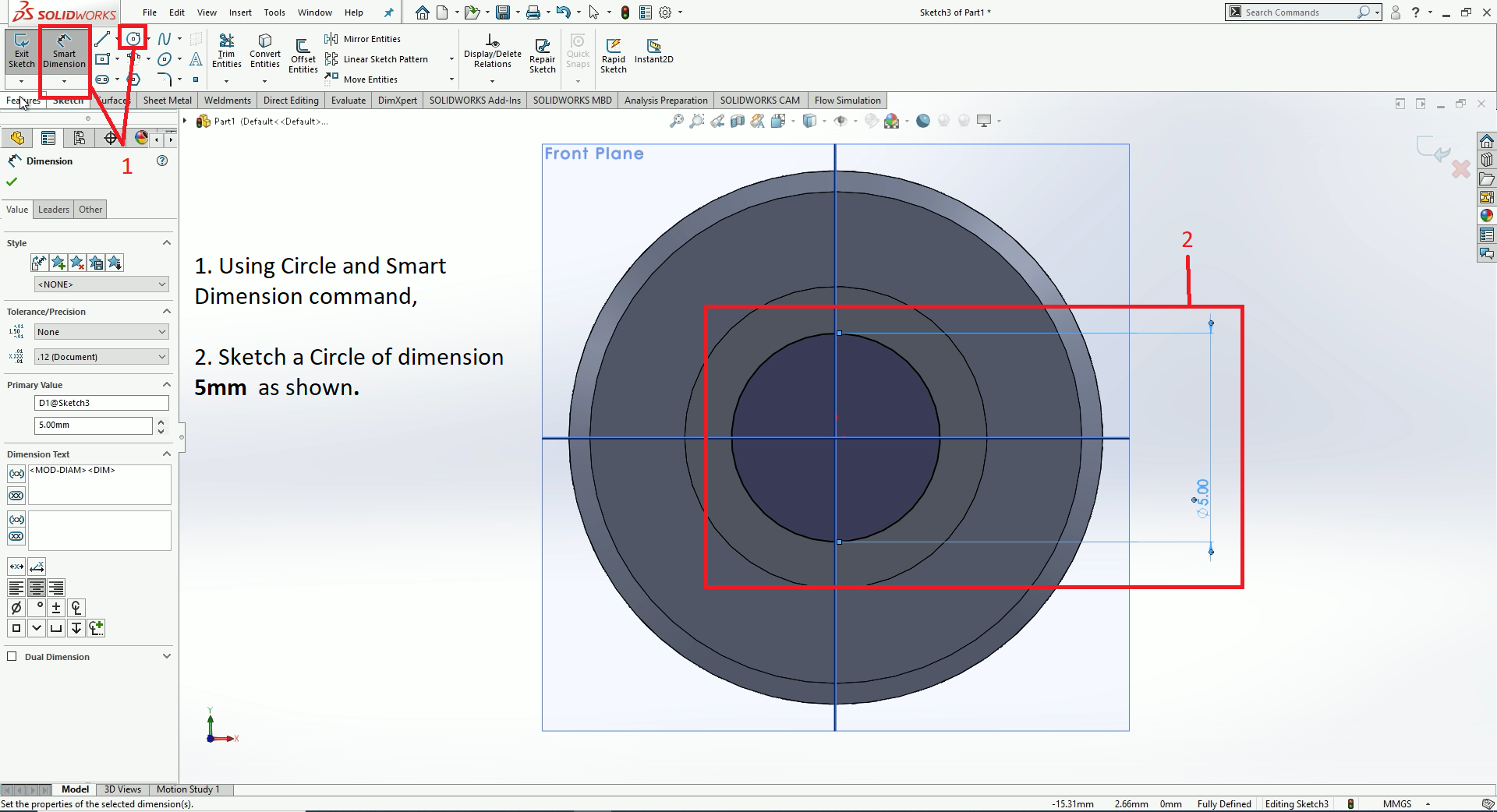Click Mirror Entities command
1497x812 pixels.
coord(363,39)
